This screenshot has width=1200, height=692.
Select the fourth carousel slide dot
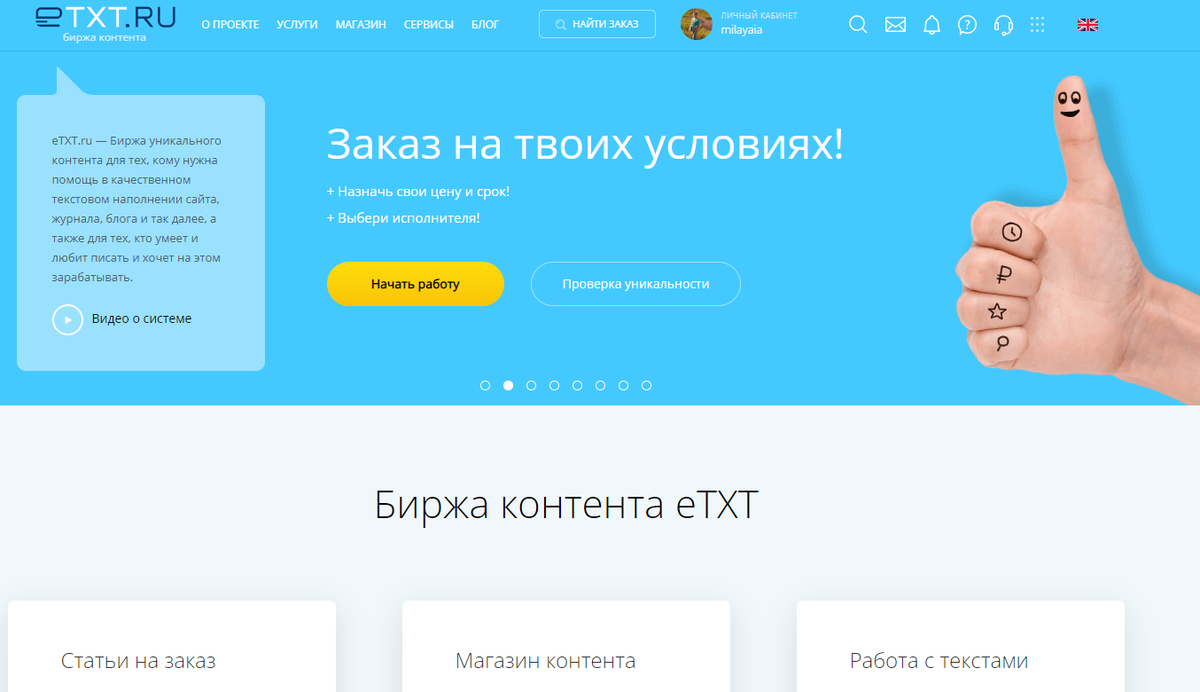554,385
